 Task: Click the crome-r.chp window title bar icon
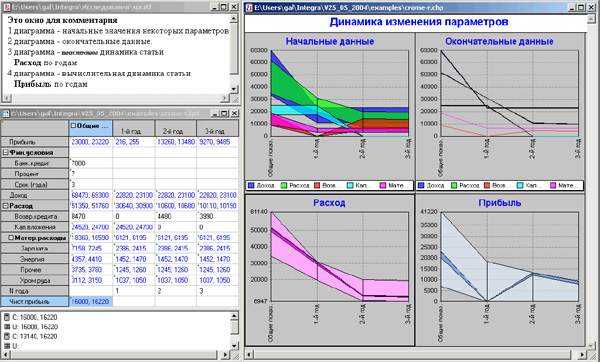click(x=249, y=7)
